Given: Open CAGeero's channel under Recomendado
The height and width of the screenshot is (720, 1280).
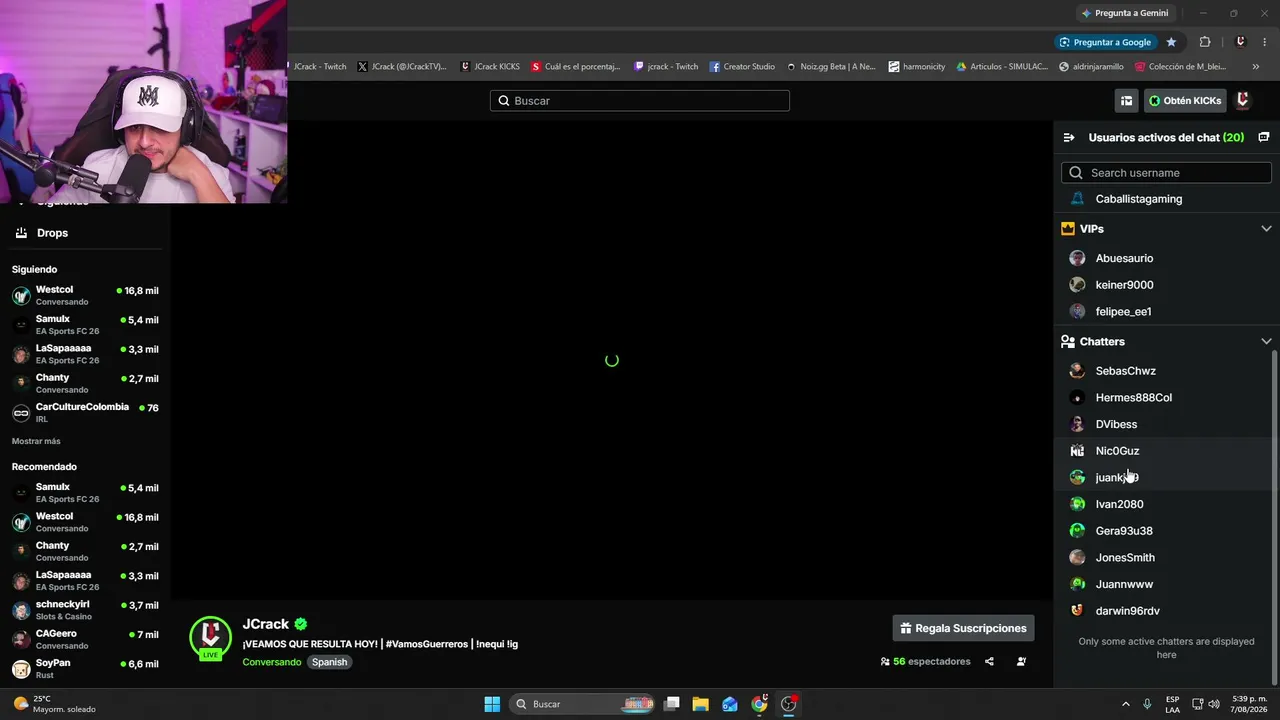Looking at the screenshot, I should 85,639.
